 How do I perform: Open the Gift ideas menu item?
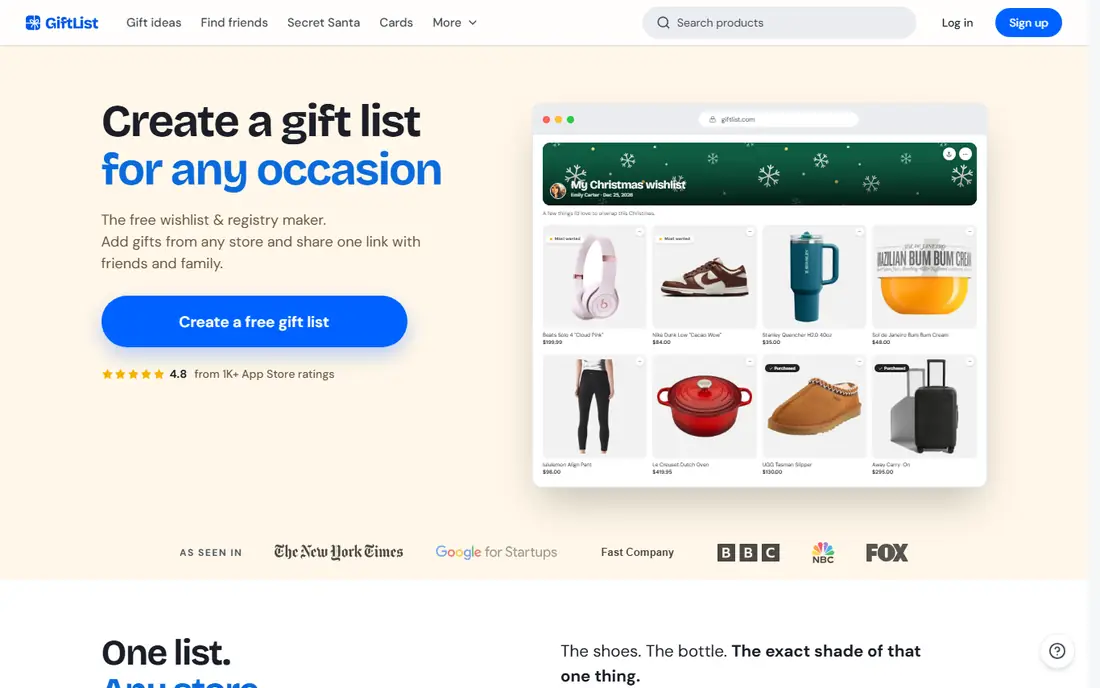154,22
